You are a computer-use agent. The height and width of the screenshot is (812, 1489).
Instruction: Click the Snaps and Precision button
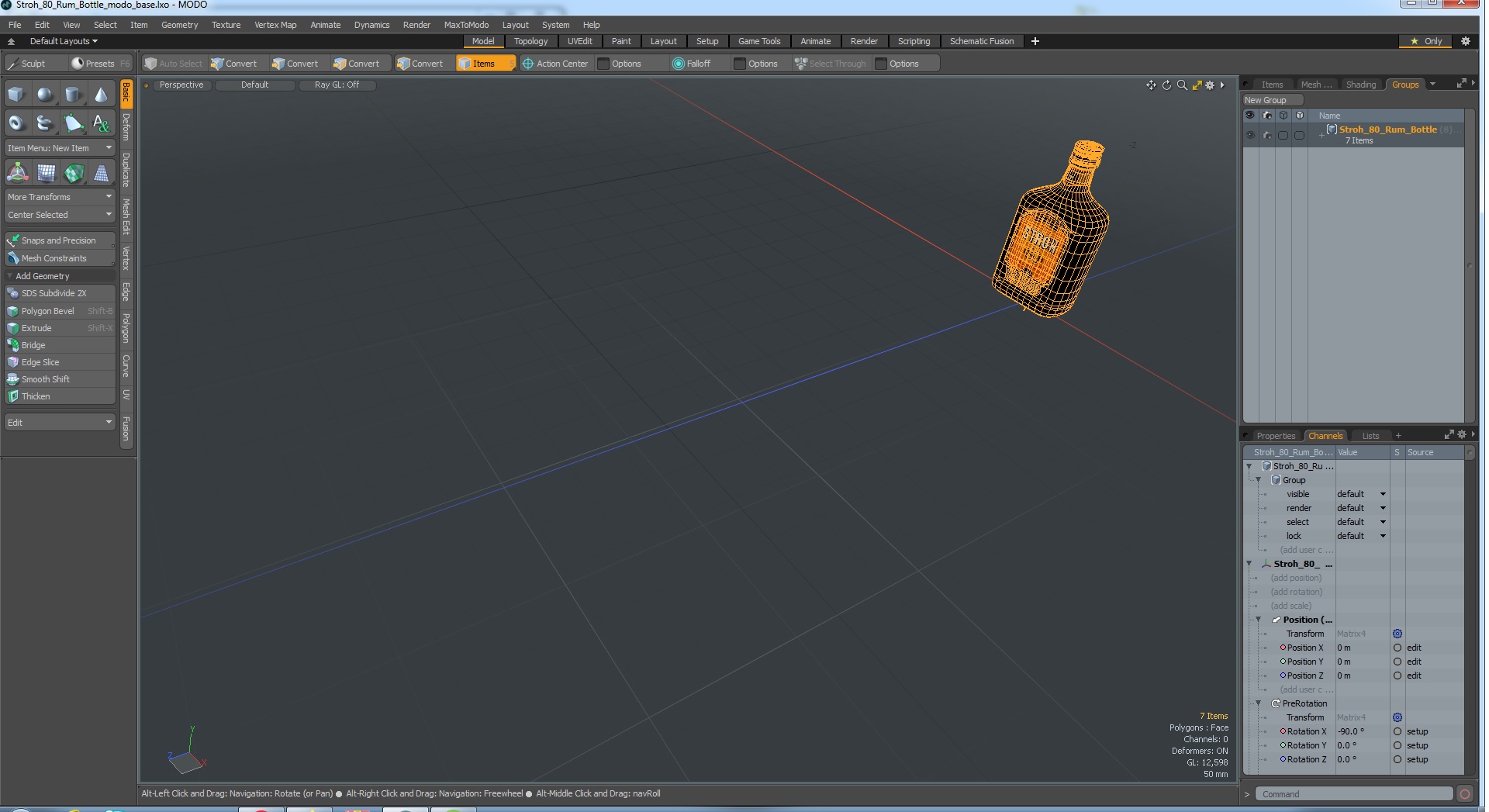[60, 240]
